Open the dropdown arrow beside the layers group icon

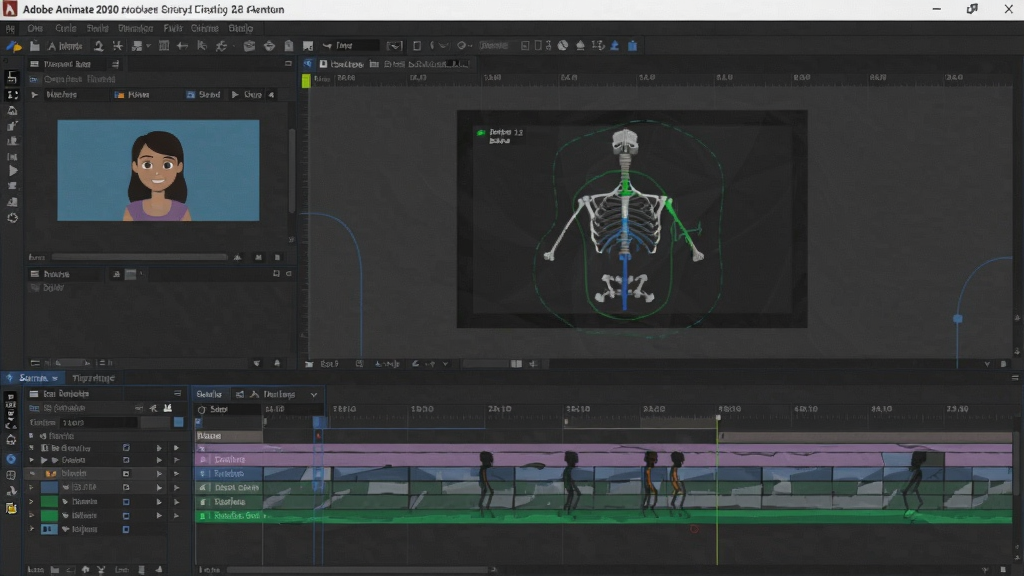(148, 46)
